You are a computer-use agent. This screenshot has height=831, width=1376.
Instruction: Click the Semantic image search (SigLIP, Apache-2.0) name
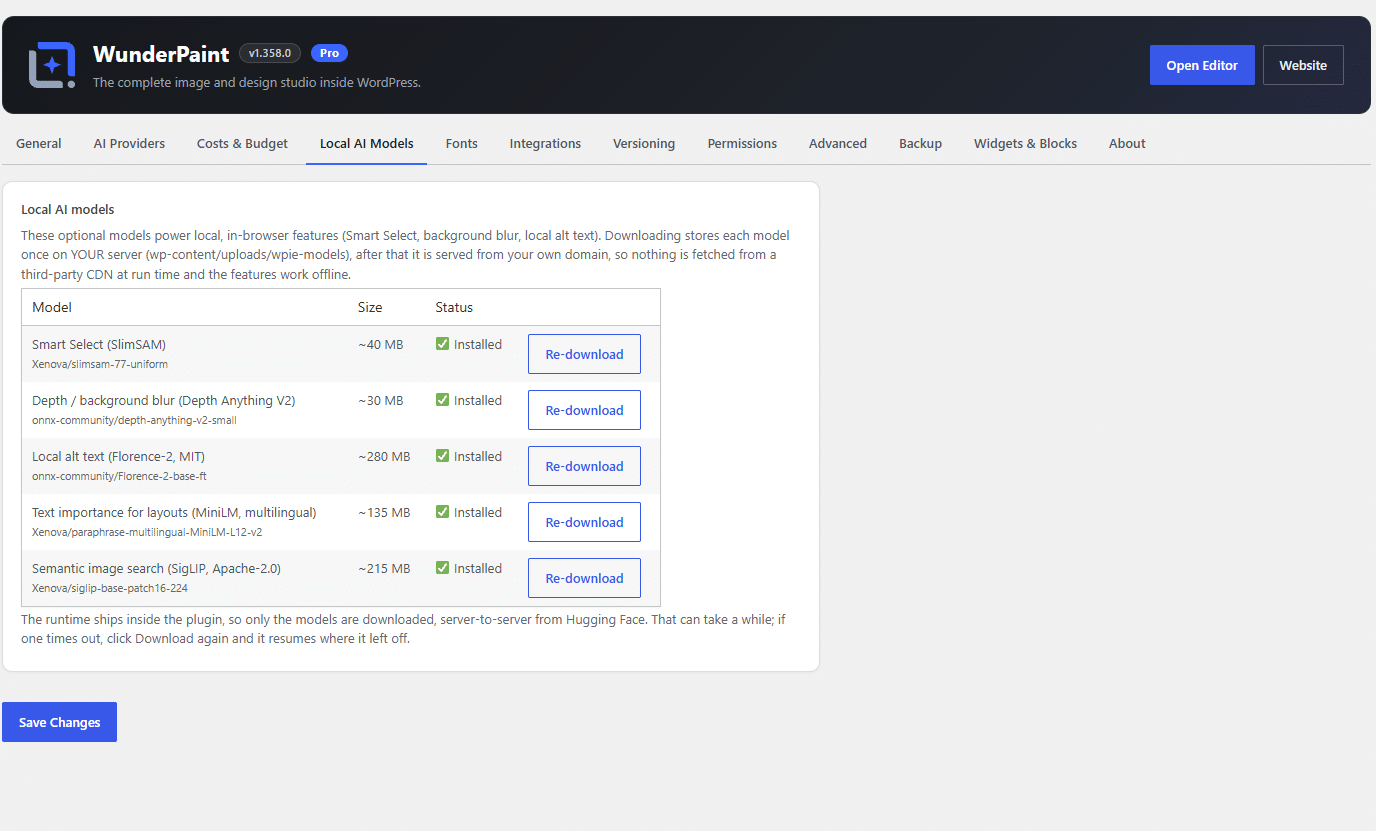[156, 568]
